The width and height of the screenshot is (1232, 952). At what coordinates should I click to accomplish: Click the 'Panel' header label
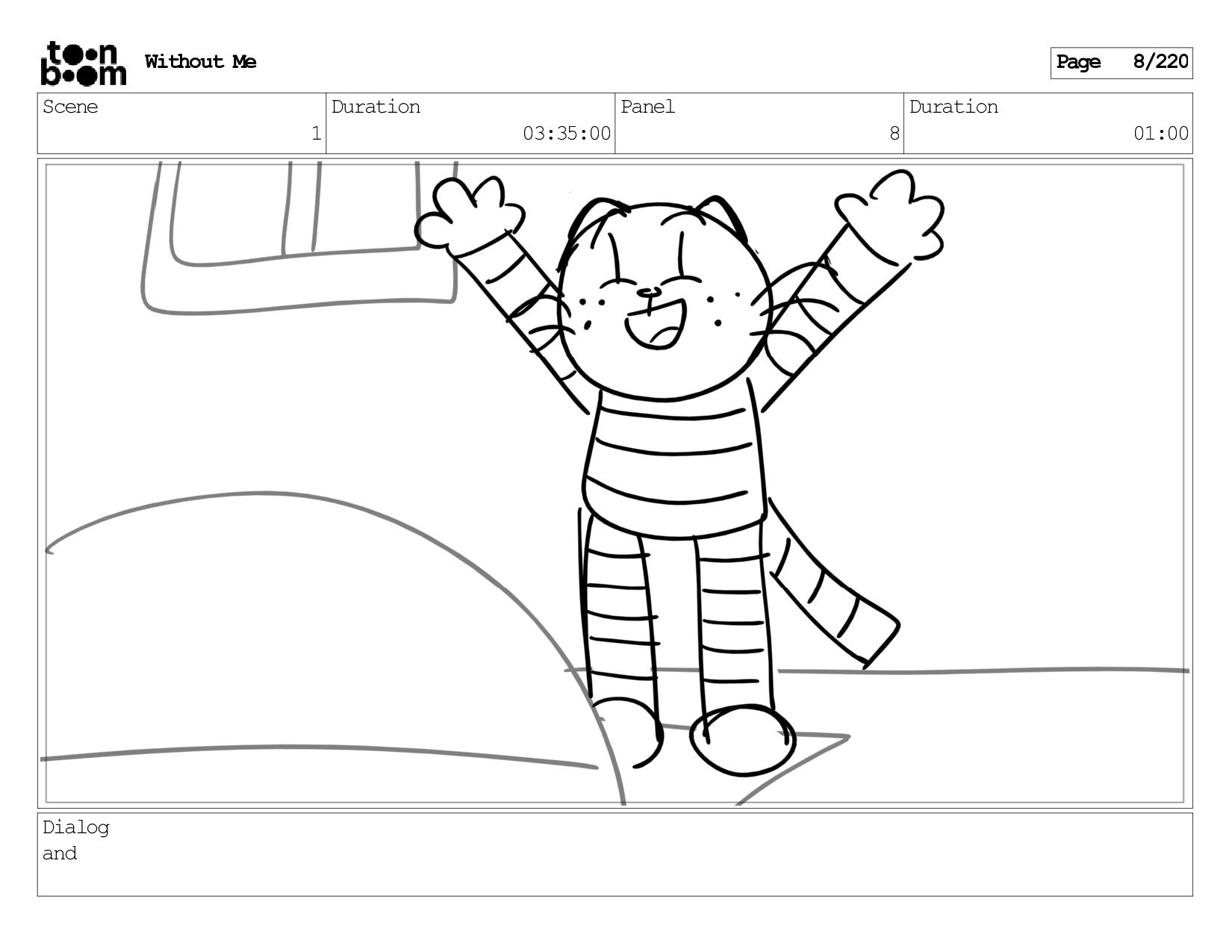click(647, 108)
